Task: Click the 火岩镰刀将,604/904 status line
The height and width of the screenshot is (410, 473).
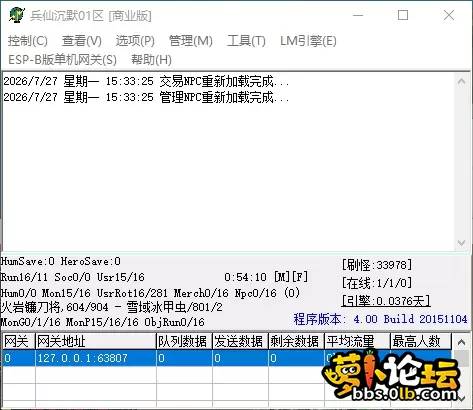Action: pos(111,307)
